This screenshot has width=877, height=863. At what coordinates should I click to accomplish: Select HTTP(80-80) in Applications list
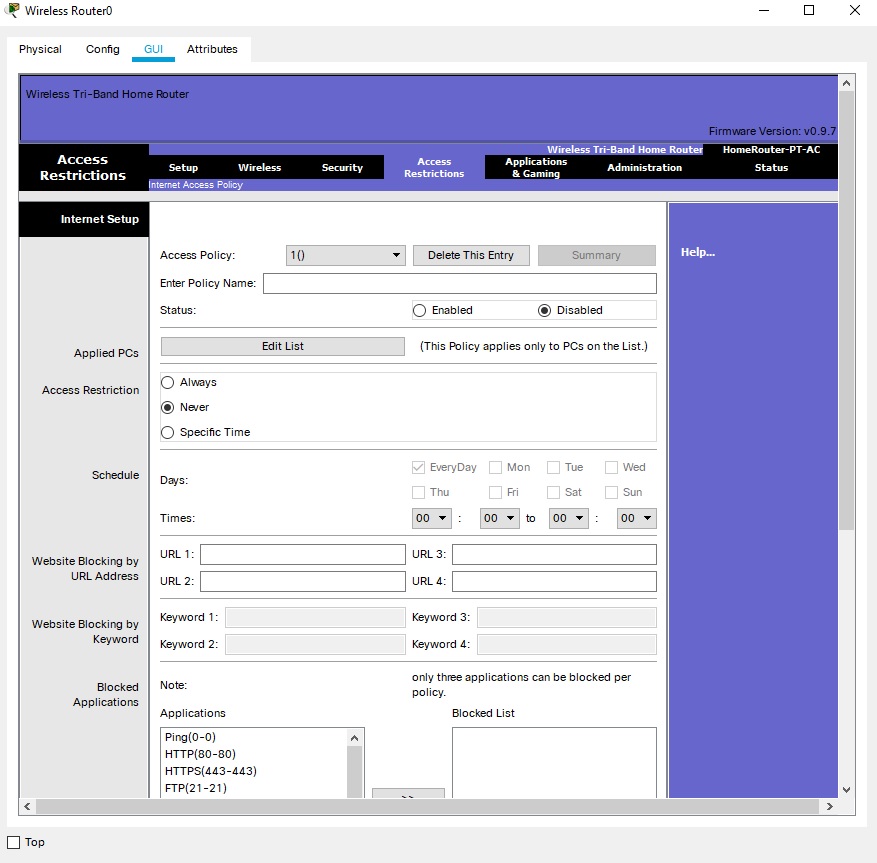coord(200,754)
